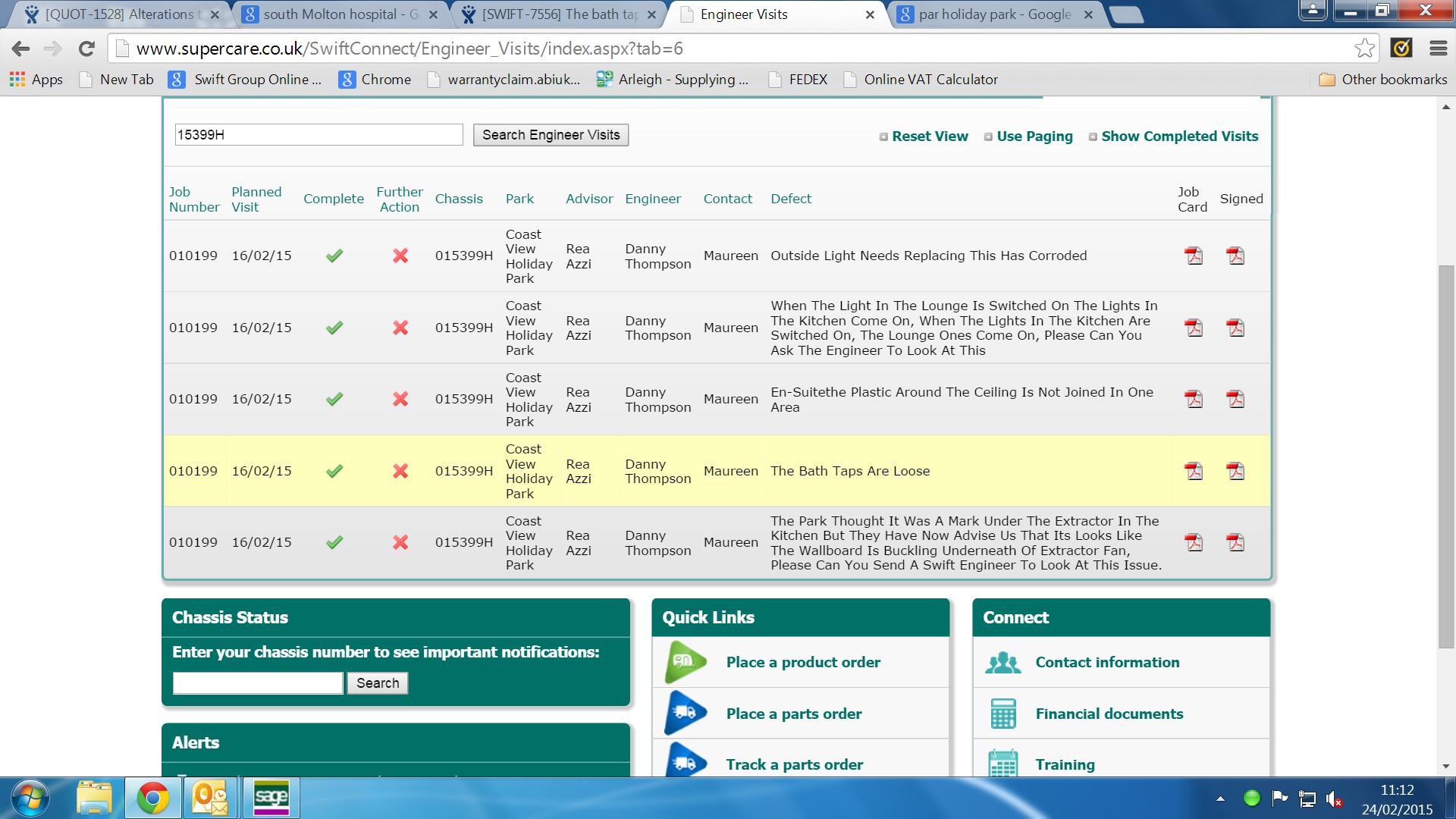
Task: Toggle the Use Paging option
Action: coord(1034,136)
